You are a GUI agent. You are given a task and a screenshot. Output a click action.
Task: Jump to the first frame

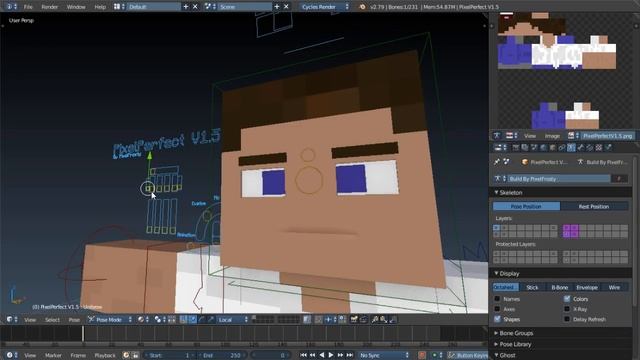tap(303, 355)
